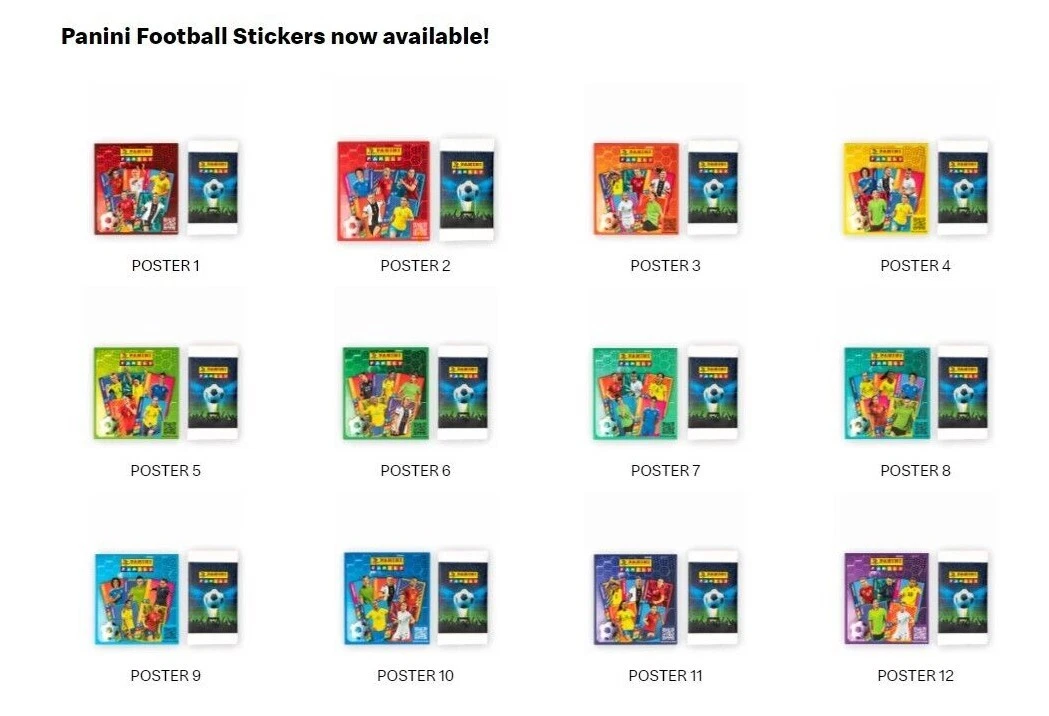Click the POSTER 3 orange sticker image
The height and width of the screenshot is (716, 1049).
pos(665,188)
